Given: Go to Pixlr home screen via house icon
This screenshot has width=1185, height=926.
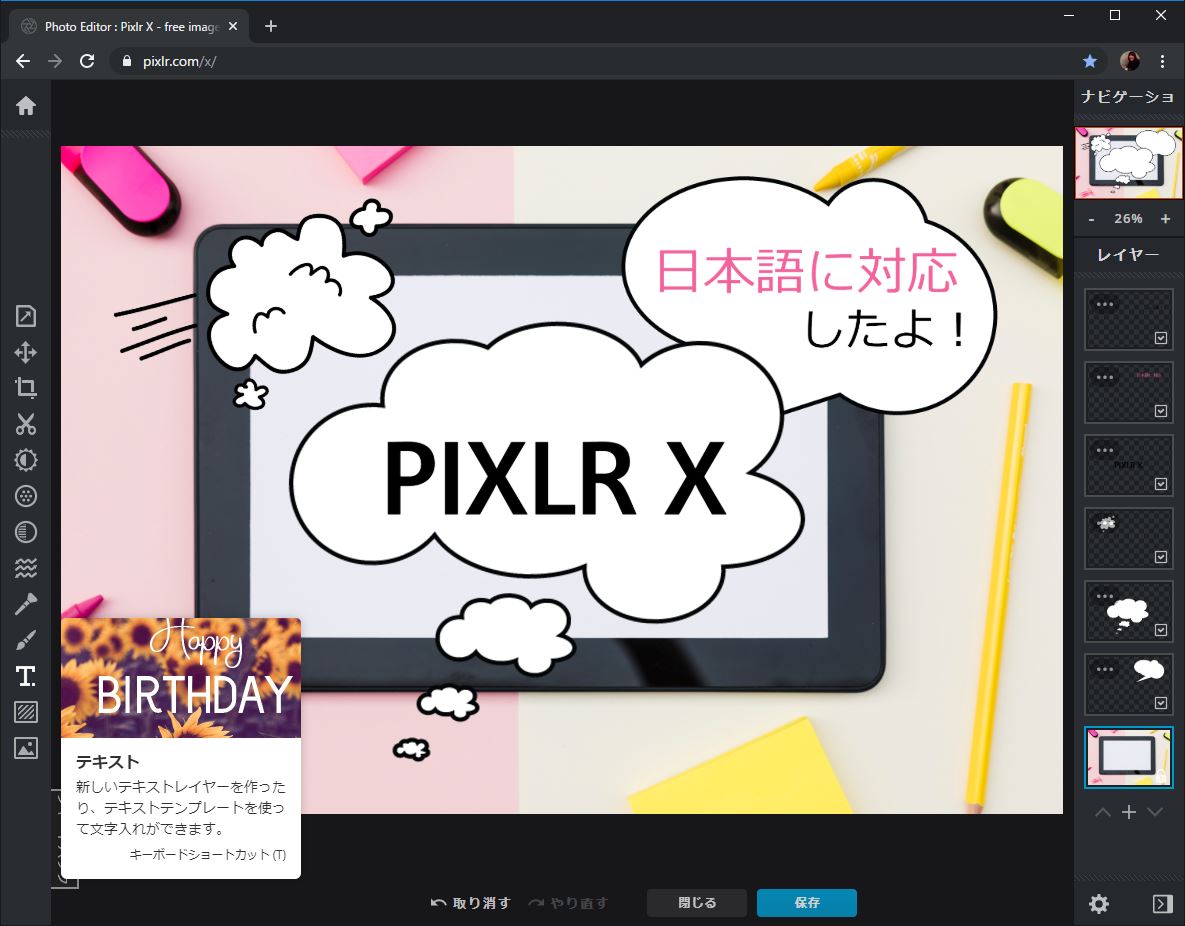Looking at the screenshot, I should click(x=26, y=106).
